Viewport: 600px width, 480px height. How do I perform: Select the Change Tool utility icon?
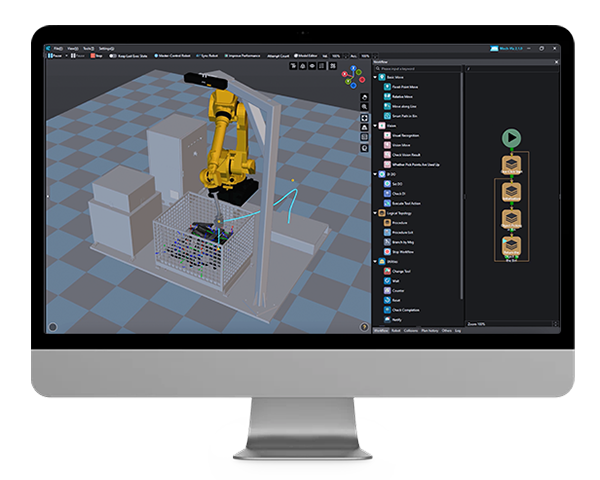pyautogui.click(x=387, y=271)
